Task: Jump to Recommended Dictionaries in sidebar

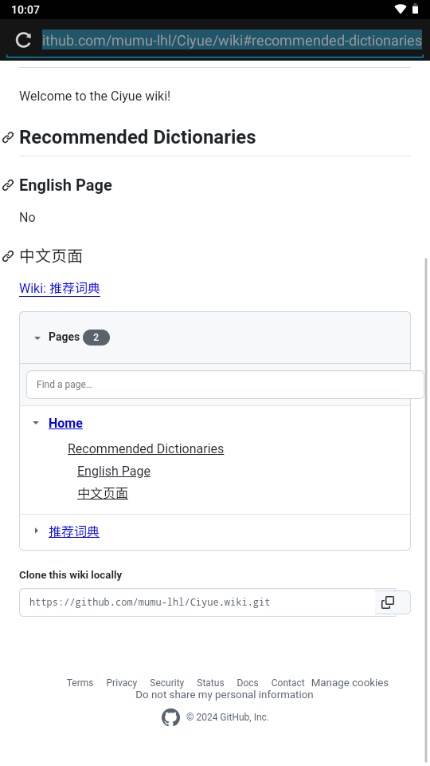Action: point(146,448)
